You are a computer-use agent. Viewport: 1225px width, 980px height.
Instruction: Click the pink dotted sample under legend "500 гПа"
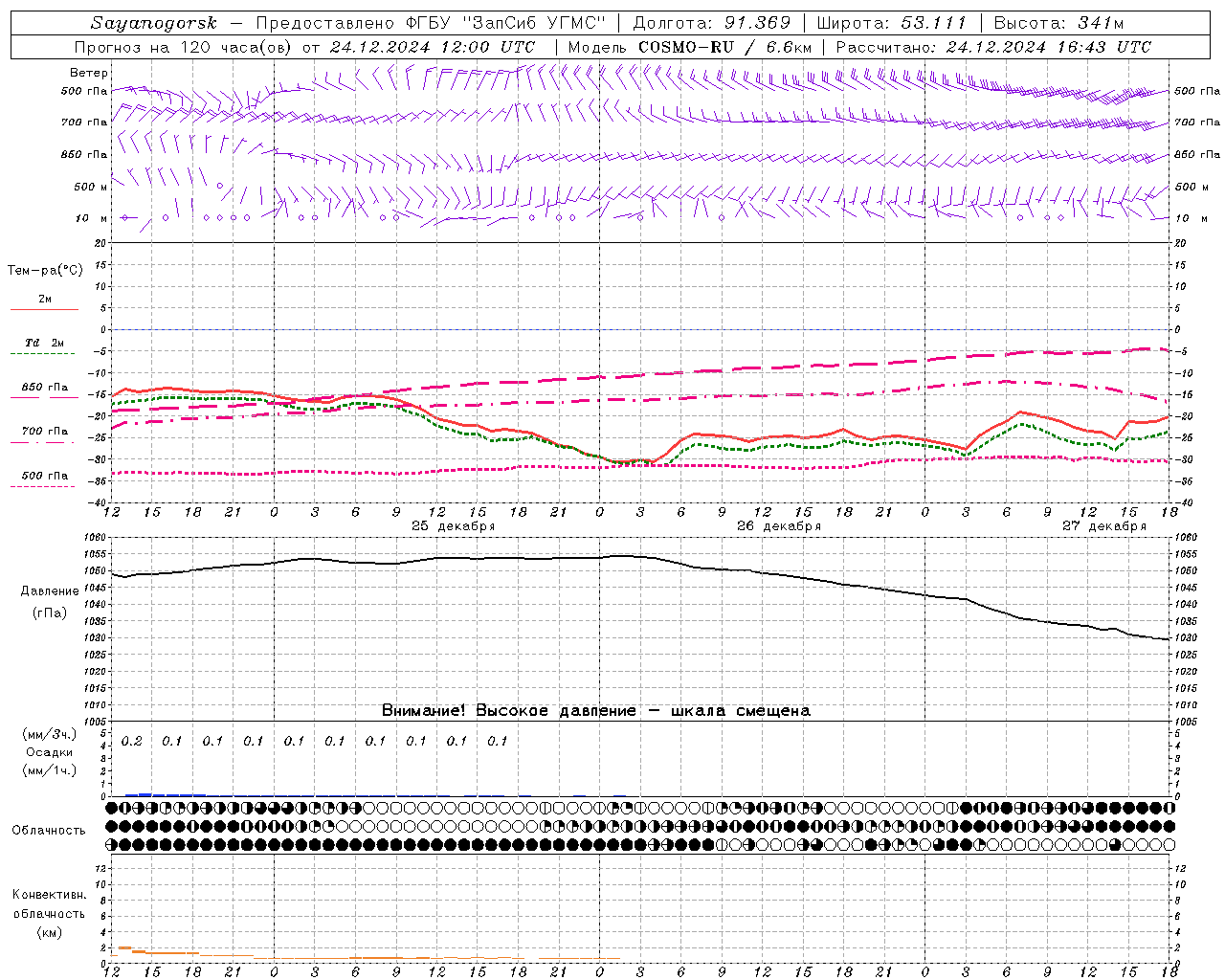[44, 487]
